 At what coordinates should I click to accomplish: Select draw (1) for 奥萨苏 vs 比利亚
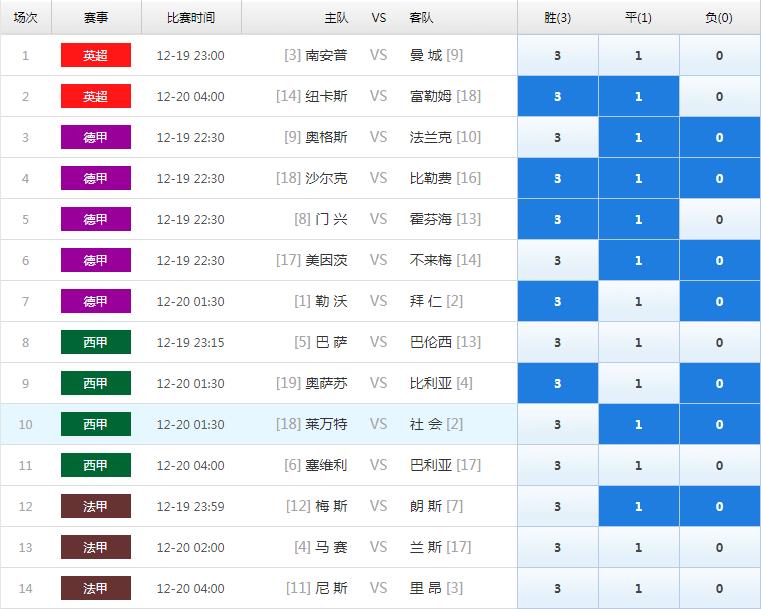pos(639,383)
